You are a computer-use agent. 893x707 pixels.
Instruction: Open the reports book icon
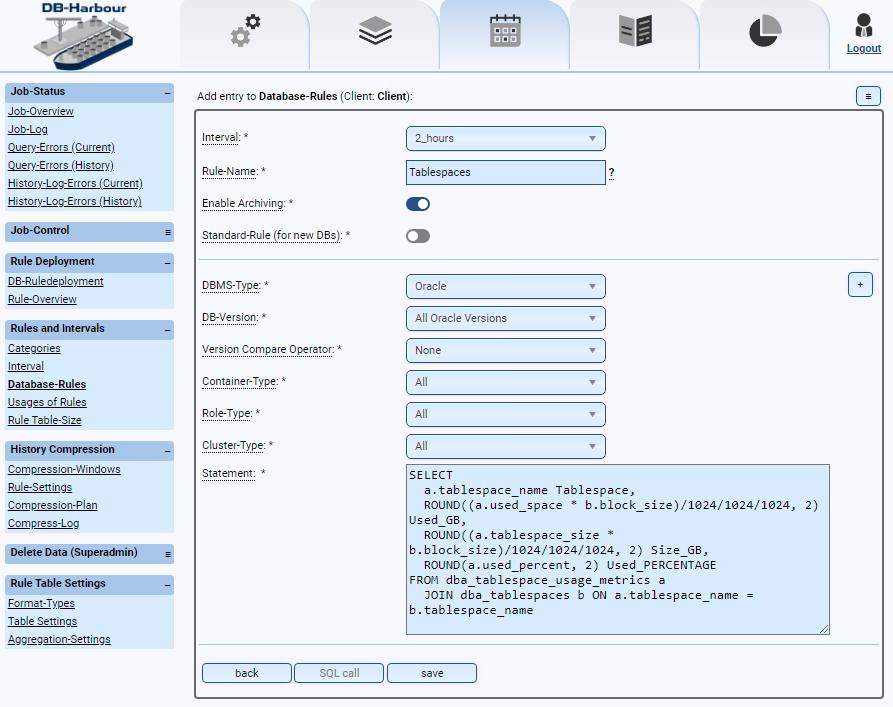pos(634,31)
